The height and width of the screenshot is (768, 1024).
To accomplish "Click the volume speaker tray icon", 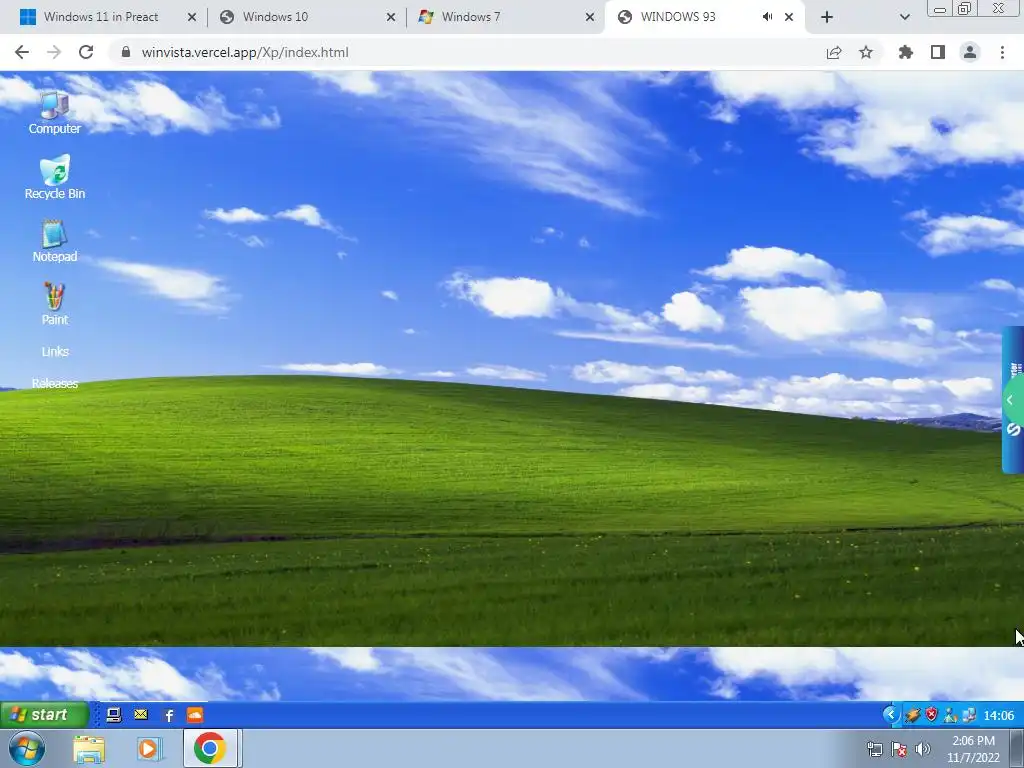I will 922,749.
